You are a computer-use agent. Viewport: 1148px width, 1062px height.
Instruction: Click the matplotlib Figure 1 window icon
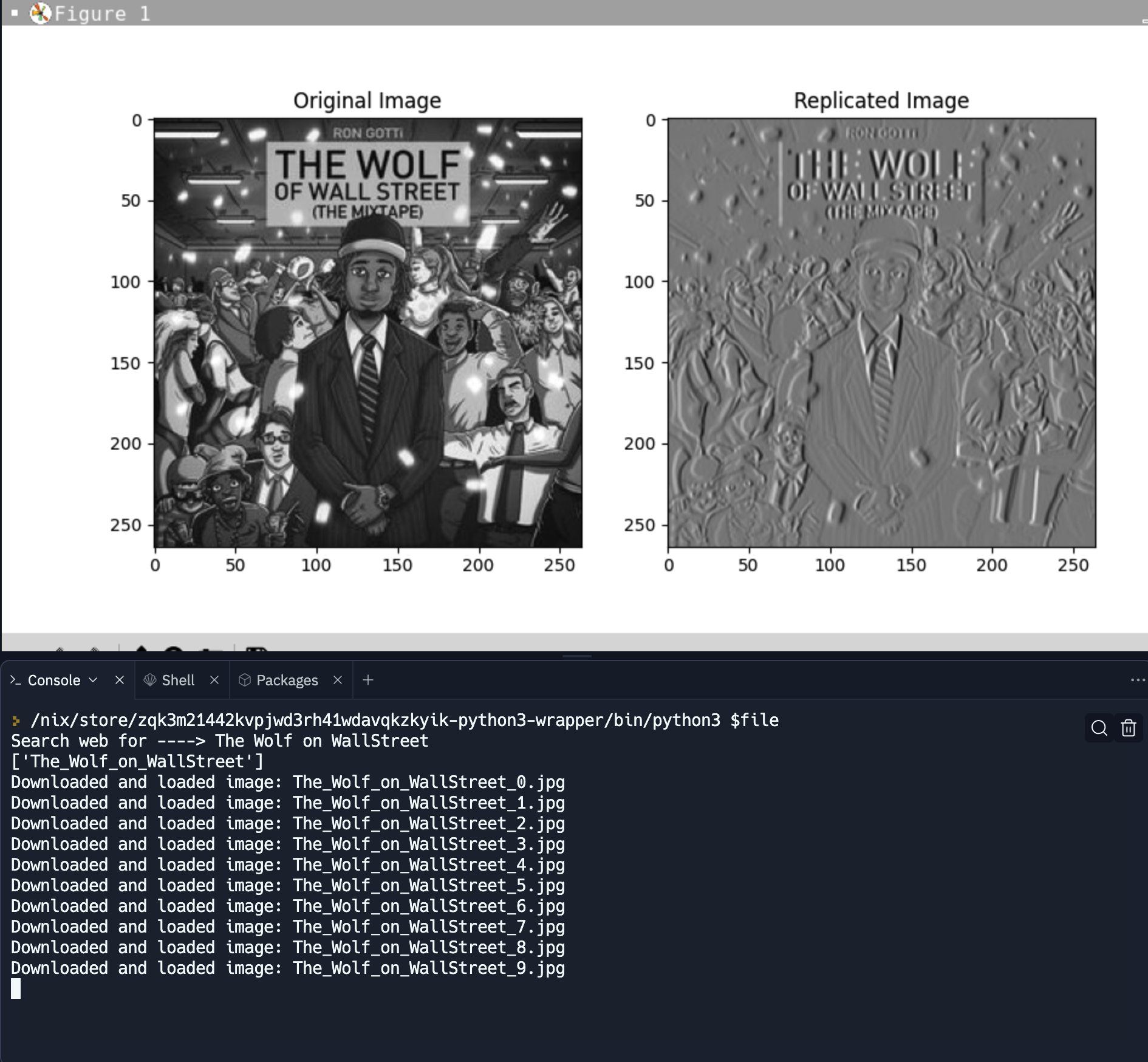[x=40, y=13]
